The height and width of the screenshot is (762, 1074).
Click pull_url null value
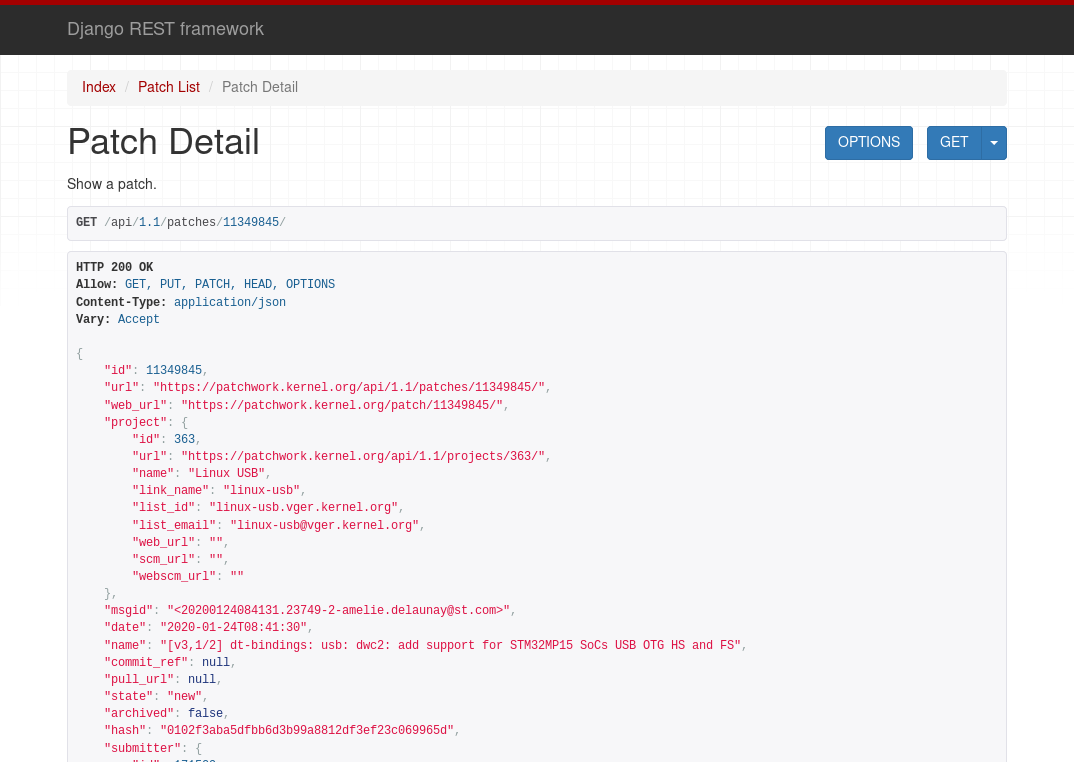tap(202, 680)
